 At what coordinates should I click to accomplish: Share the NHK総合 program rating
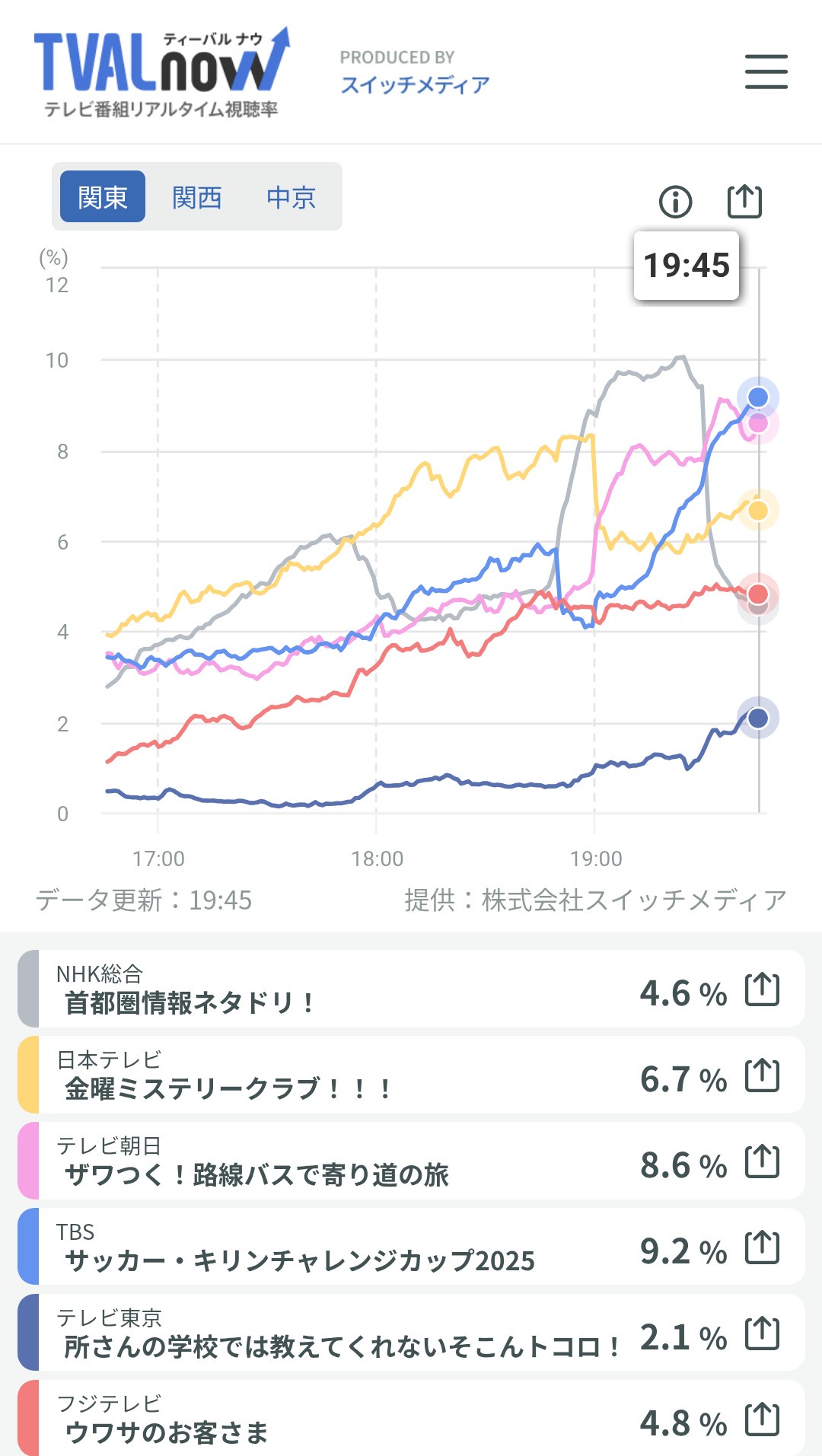(762, 989)
